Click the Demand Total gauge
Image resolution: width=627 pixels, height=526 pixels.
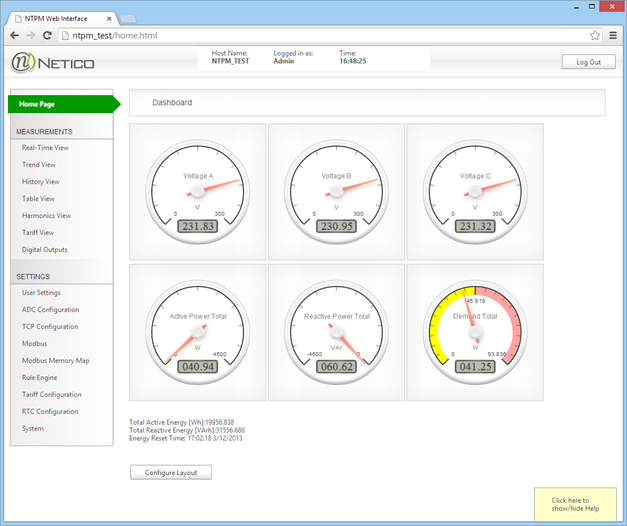point(475,332)
